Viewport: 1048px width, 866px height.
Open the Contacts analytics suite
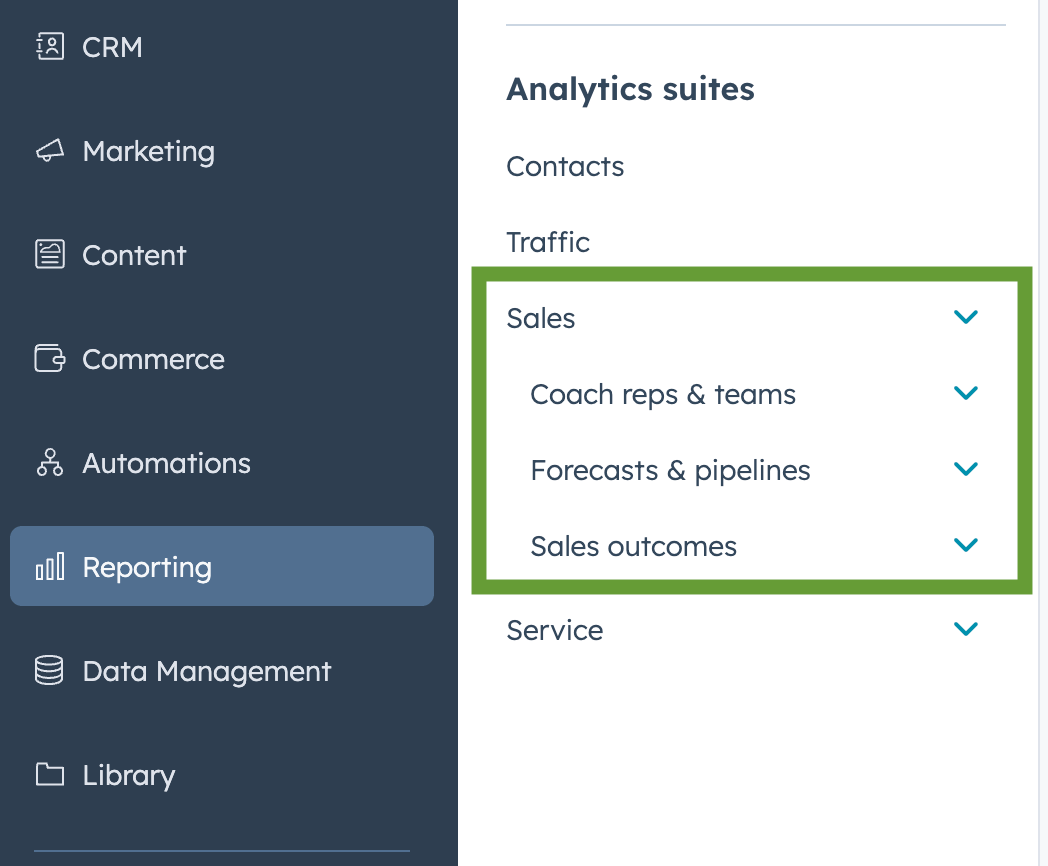[565, 166]
